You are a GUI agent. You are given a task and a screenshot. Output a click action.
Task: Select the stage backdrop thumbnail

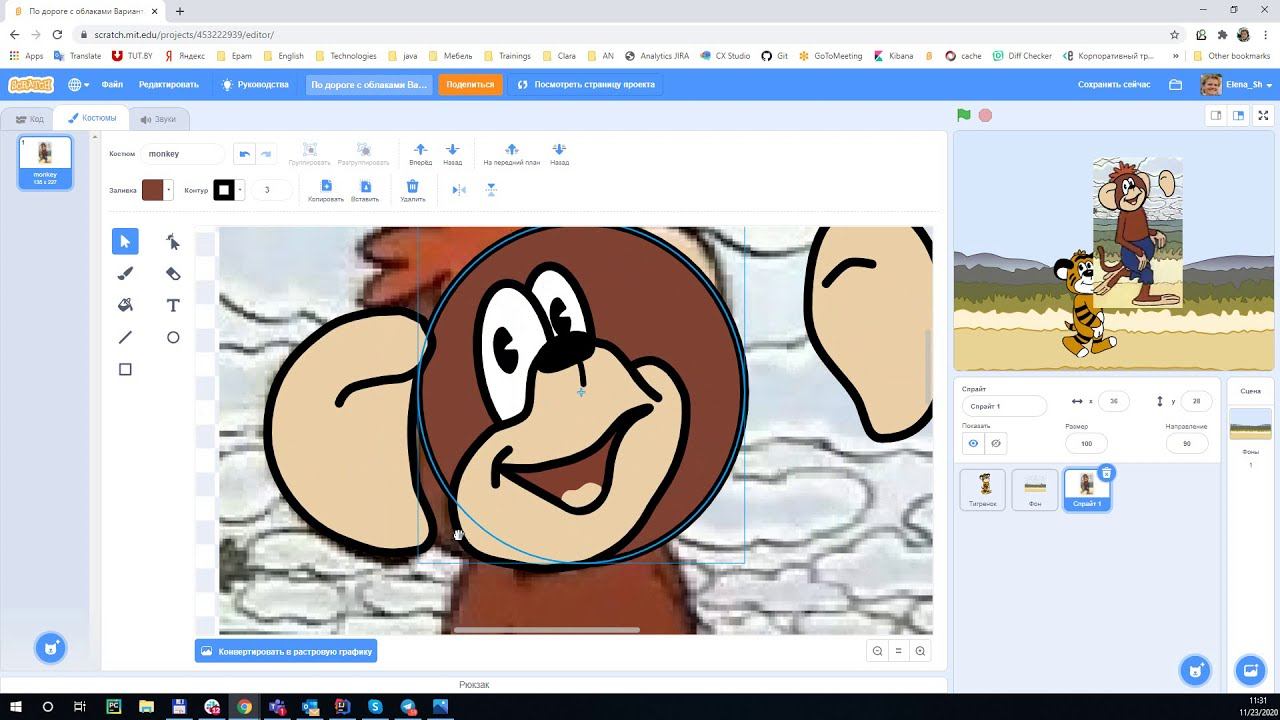(x=1250, y=424)
